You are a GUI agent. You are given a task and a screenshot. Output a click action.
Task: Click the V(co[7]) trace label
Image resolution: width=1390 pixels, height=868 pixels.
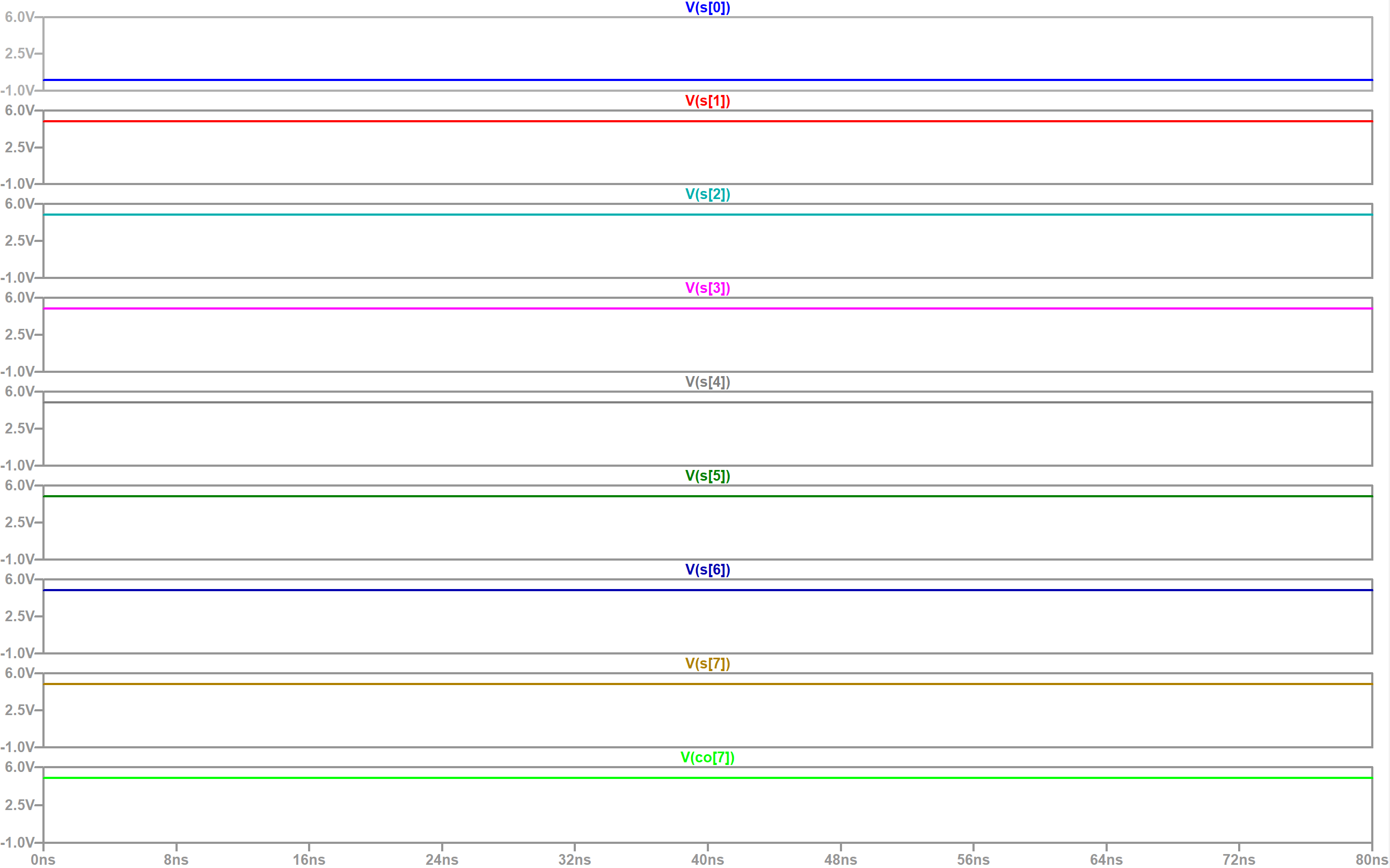[707, 758]
